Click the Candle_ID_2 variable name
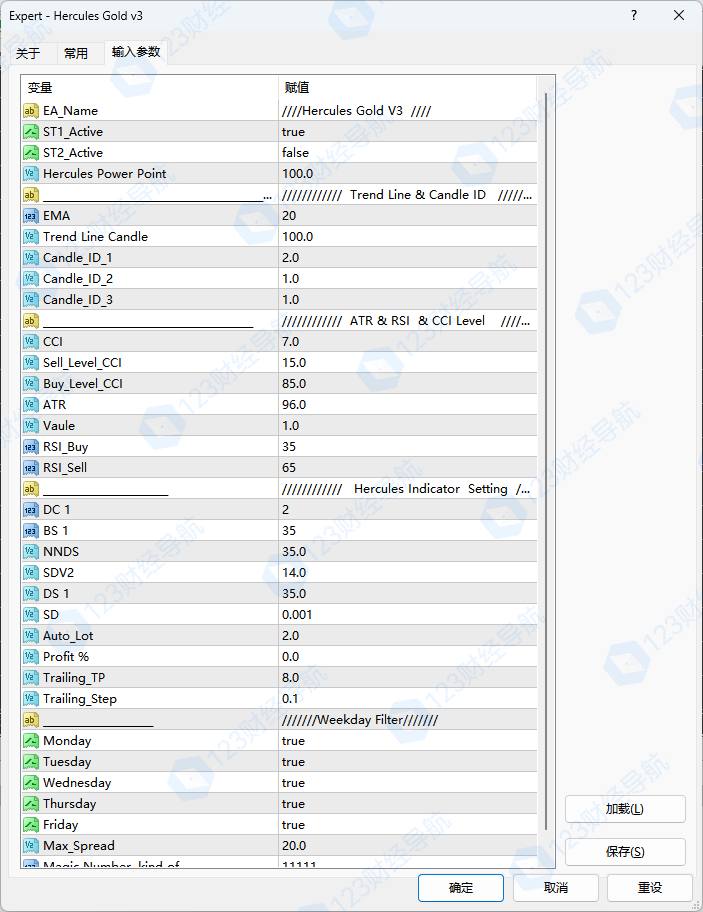703x912 pixels. point(78,279)
